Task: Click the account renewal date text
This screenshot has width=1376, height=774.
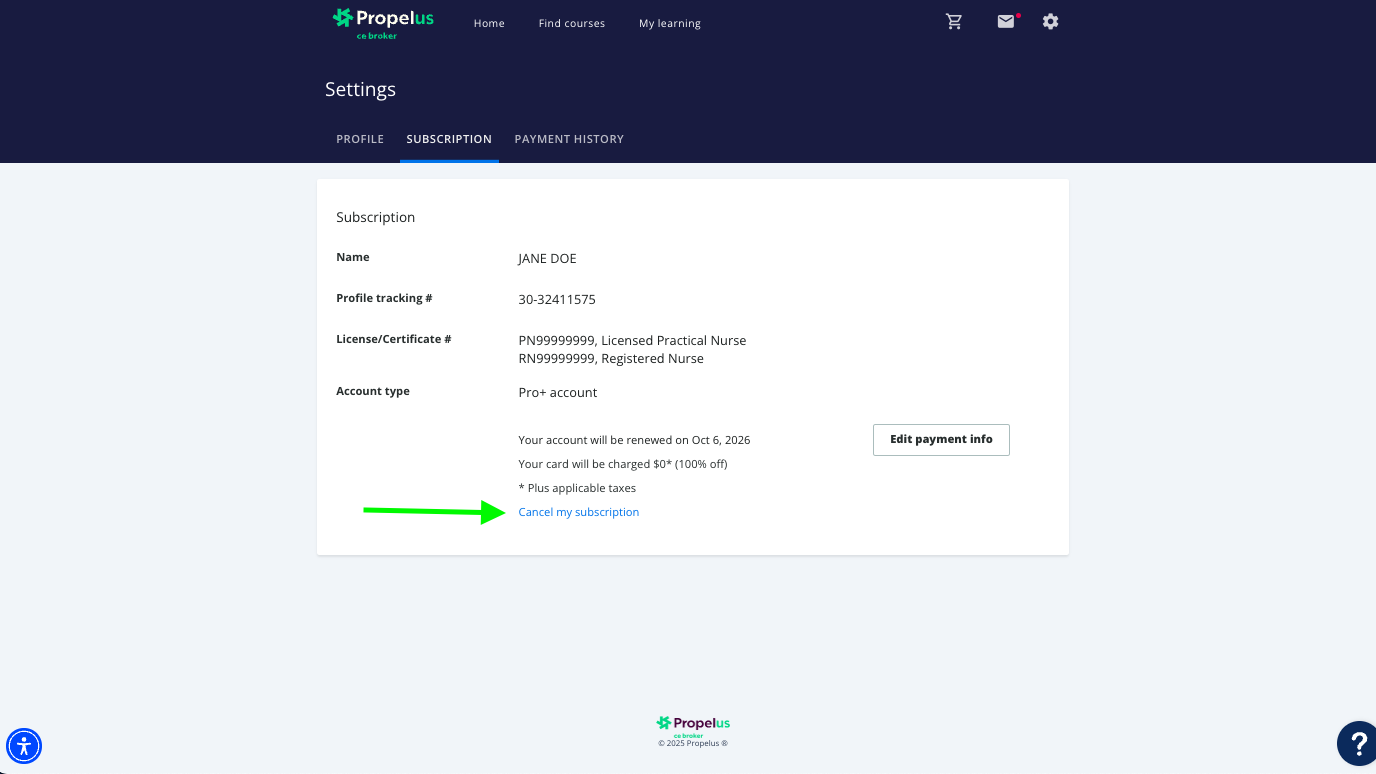Action: pyautogui.click(x=634, y=440)
